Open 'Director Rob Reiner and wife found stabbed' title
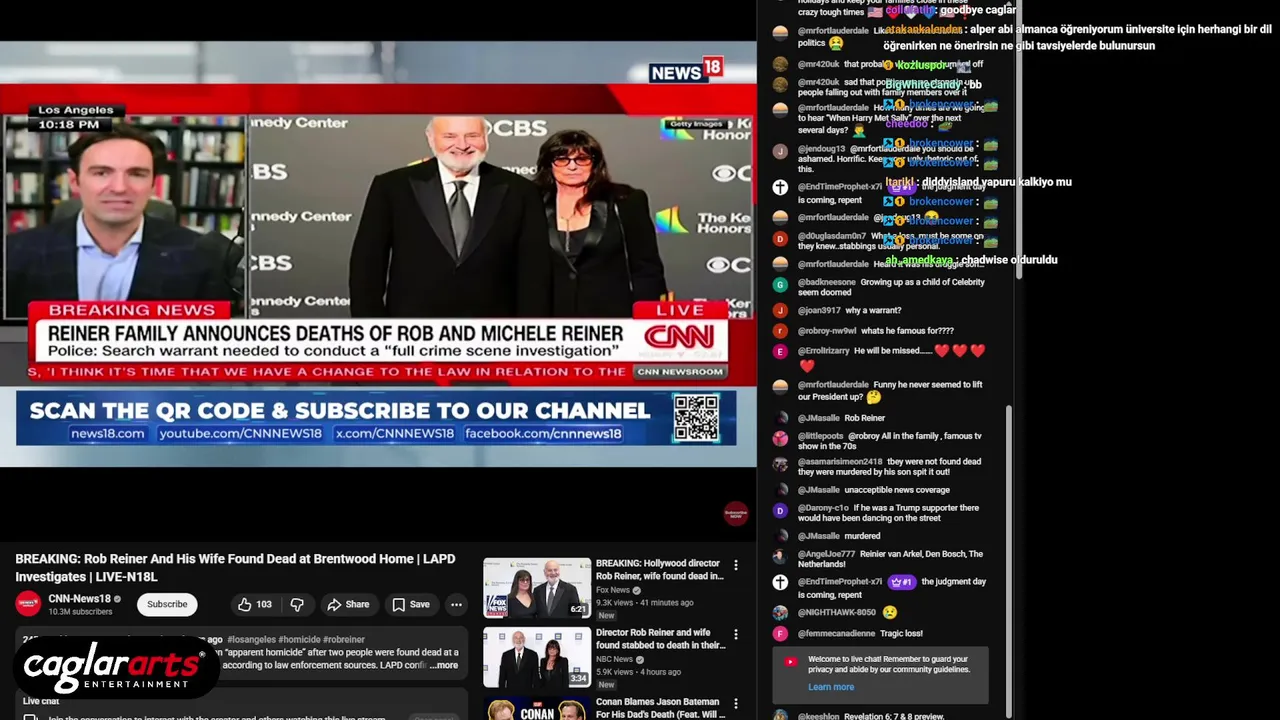The width and height of the screenshot is (1280, 720). (x=661, y=638)
